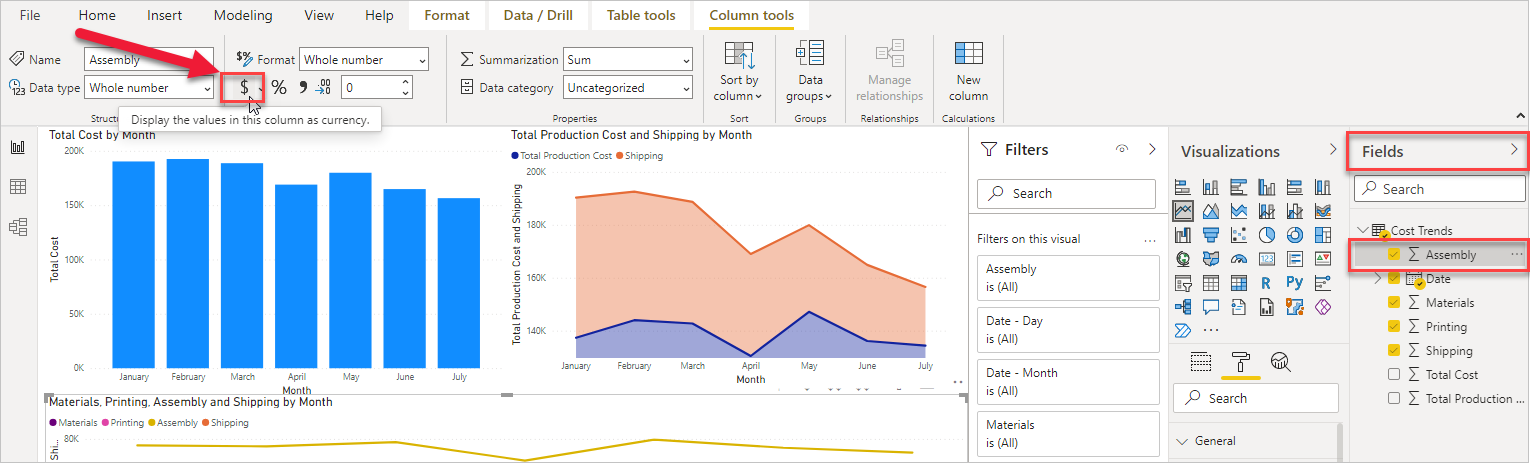Viewport: 1530px width, 463px height.
Task: Open the Data / Drill tab
Action: pos(539,15)
